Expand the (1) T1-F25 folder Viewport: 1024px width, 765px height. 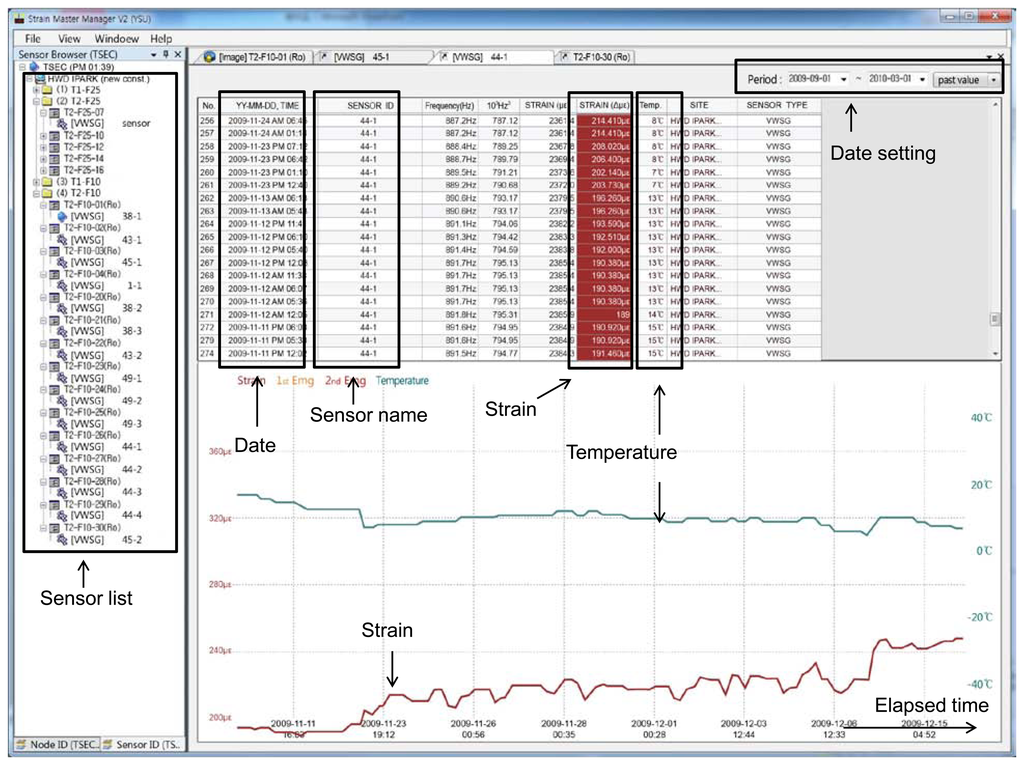click(36, 89)
